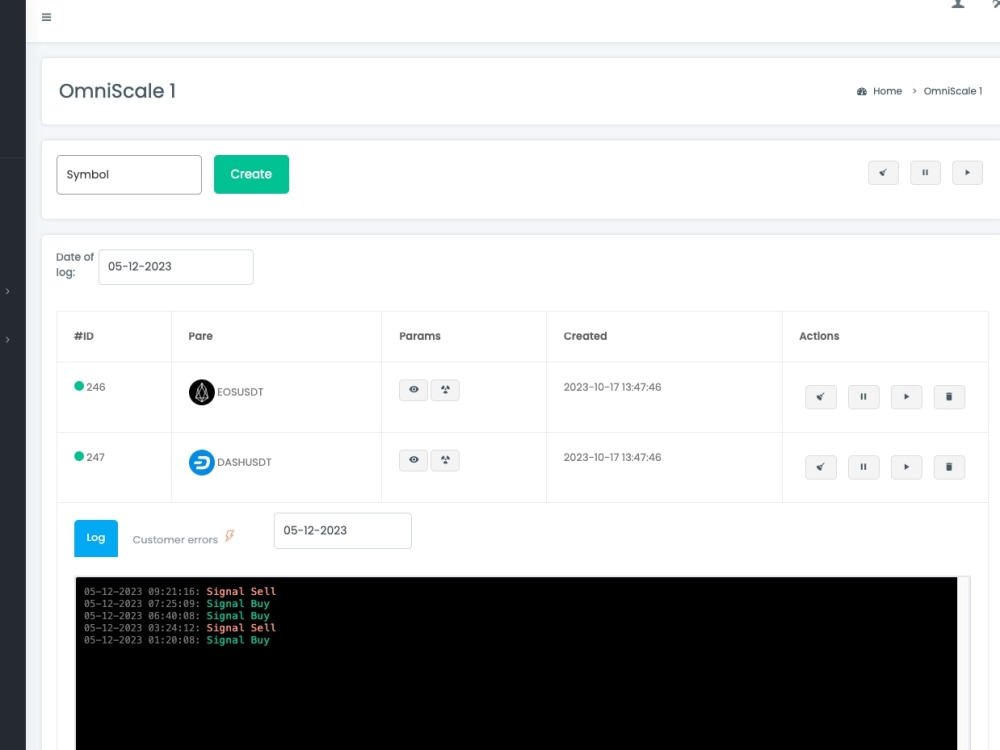Open the user profile icon top right
The image size is (1000, 750).
coord(956,5)
